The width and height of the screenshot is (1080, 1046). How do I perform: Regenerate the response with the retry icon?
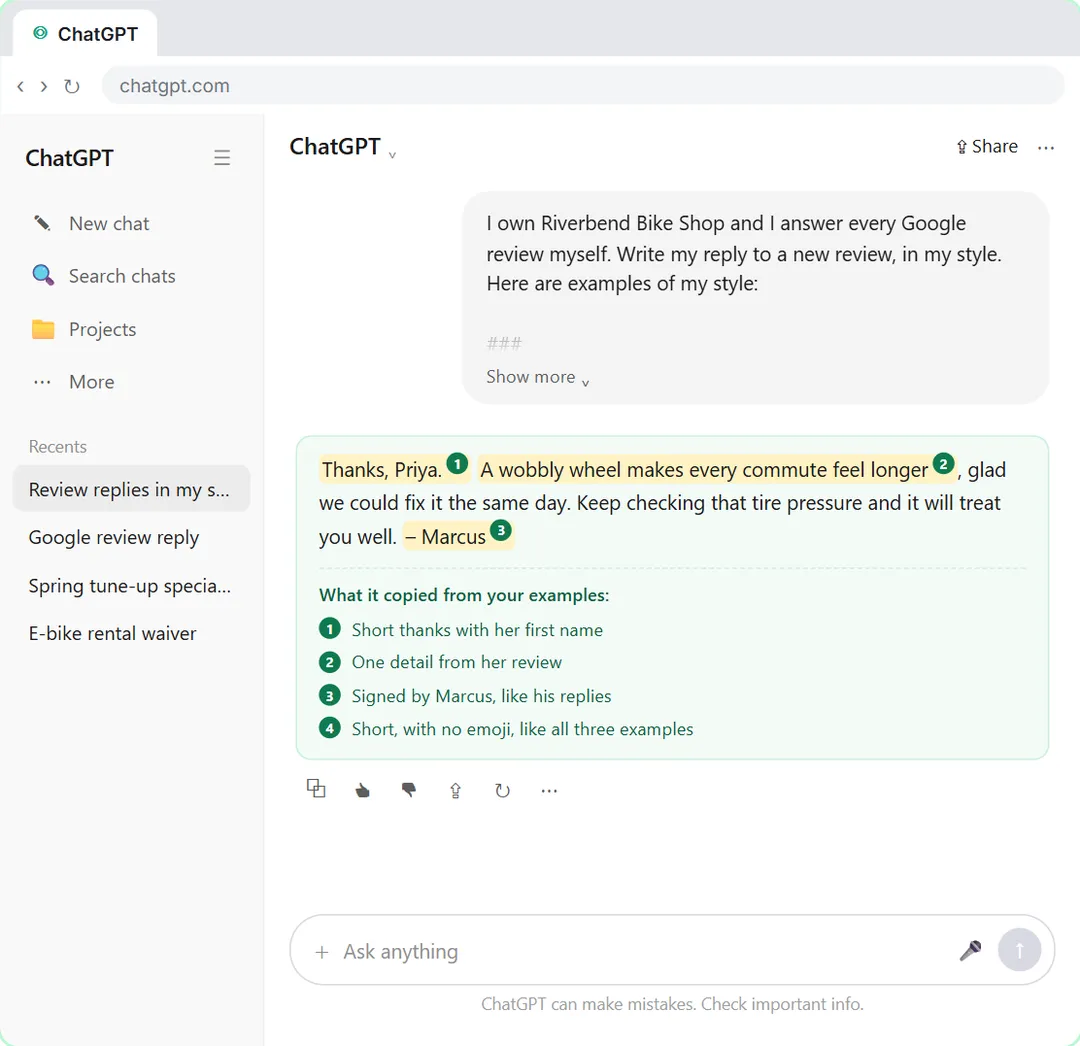502,791
